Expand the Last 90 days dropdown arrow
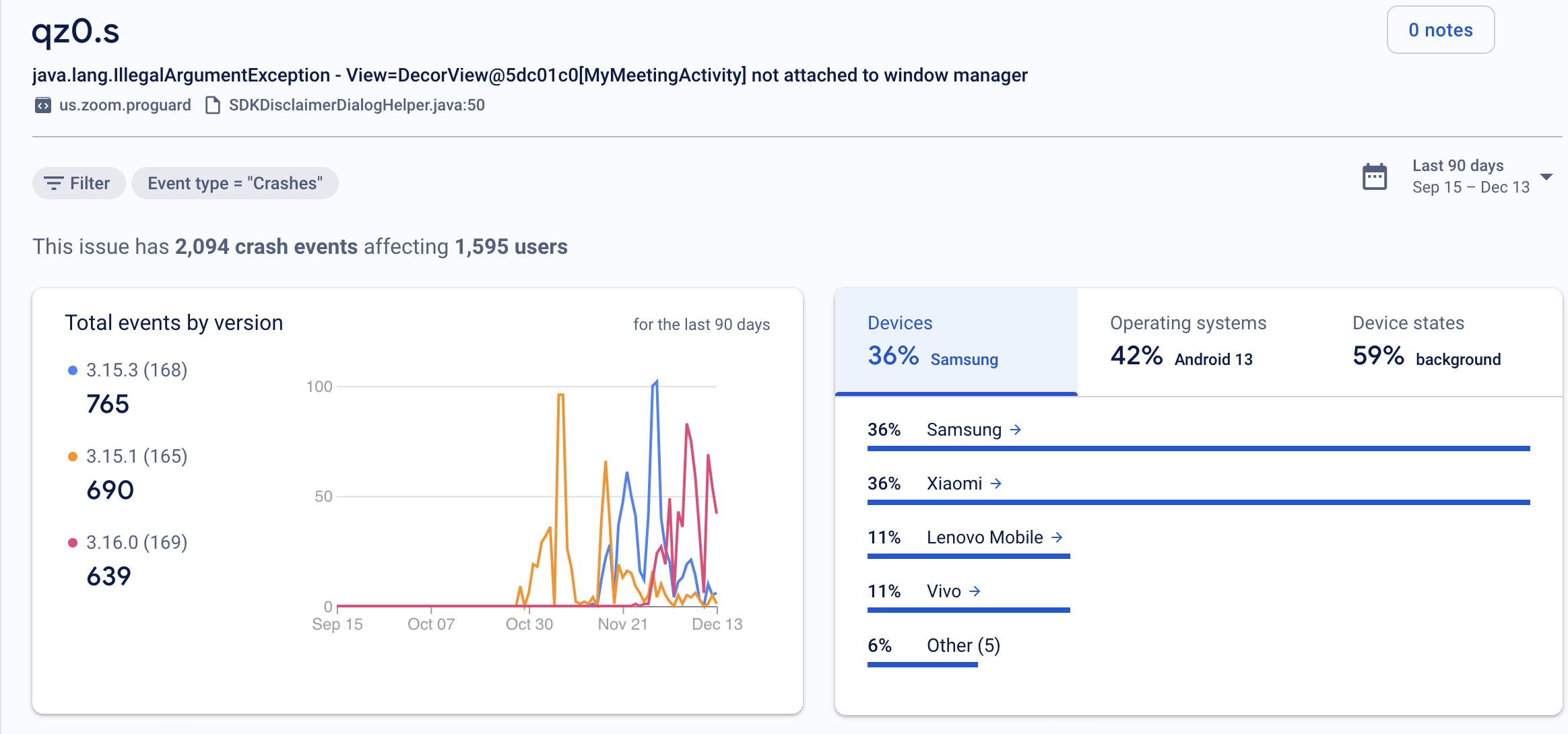This screenshot has height=734, width=1568. (x=1546, y=177)
